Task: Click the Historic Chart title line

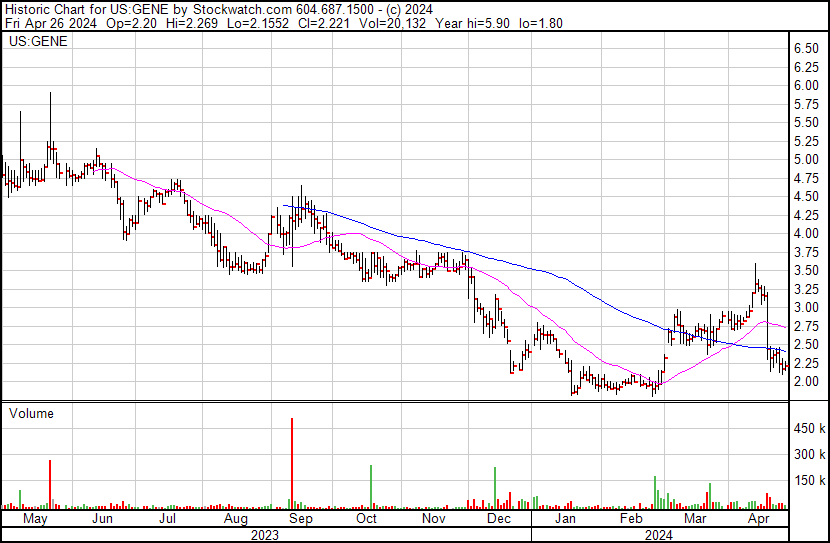Action: click(219, 10)
